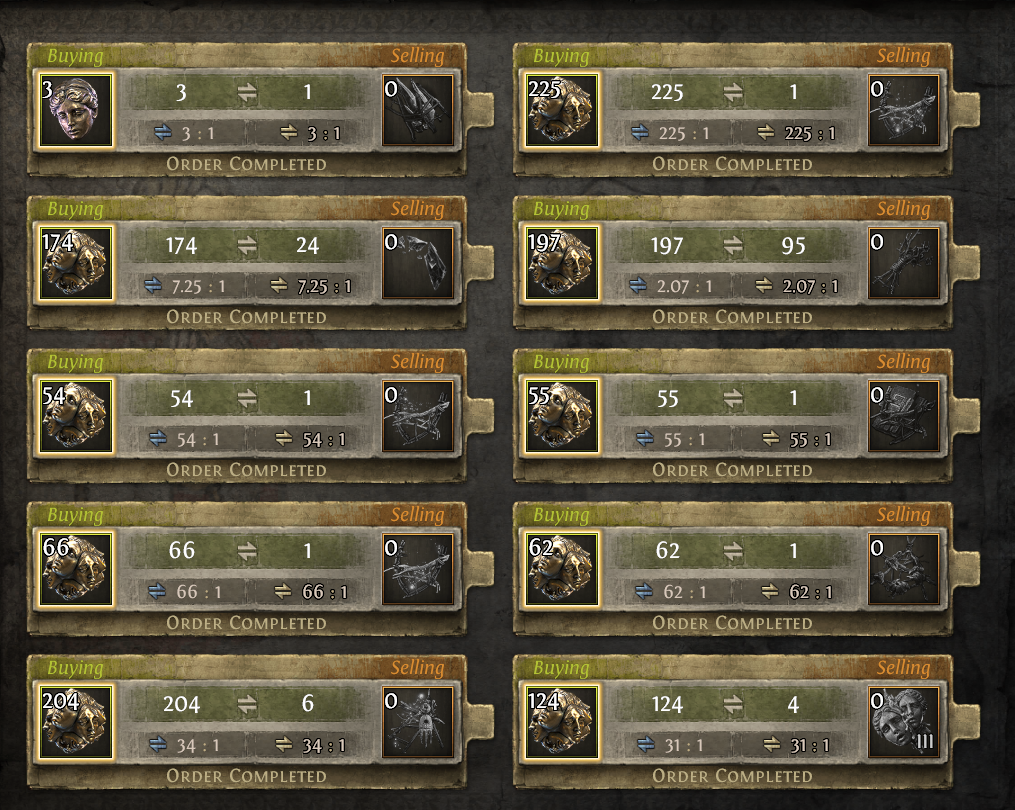
Task: Click the Selling header of the 62-for-1 order
Action: click(903, 515)
